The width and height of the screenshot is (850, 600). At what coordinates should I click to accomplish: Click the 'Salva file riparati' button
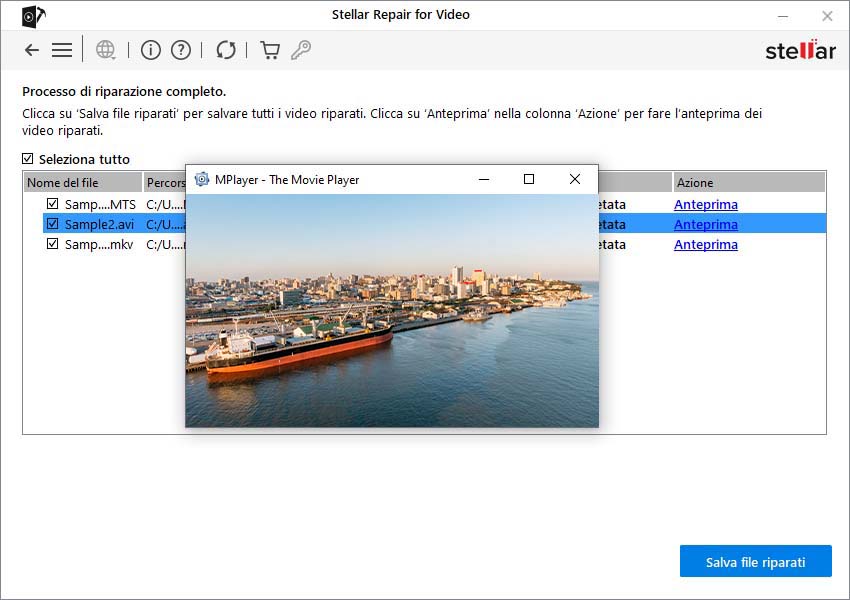(x=755, y=562)
